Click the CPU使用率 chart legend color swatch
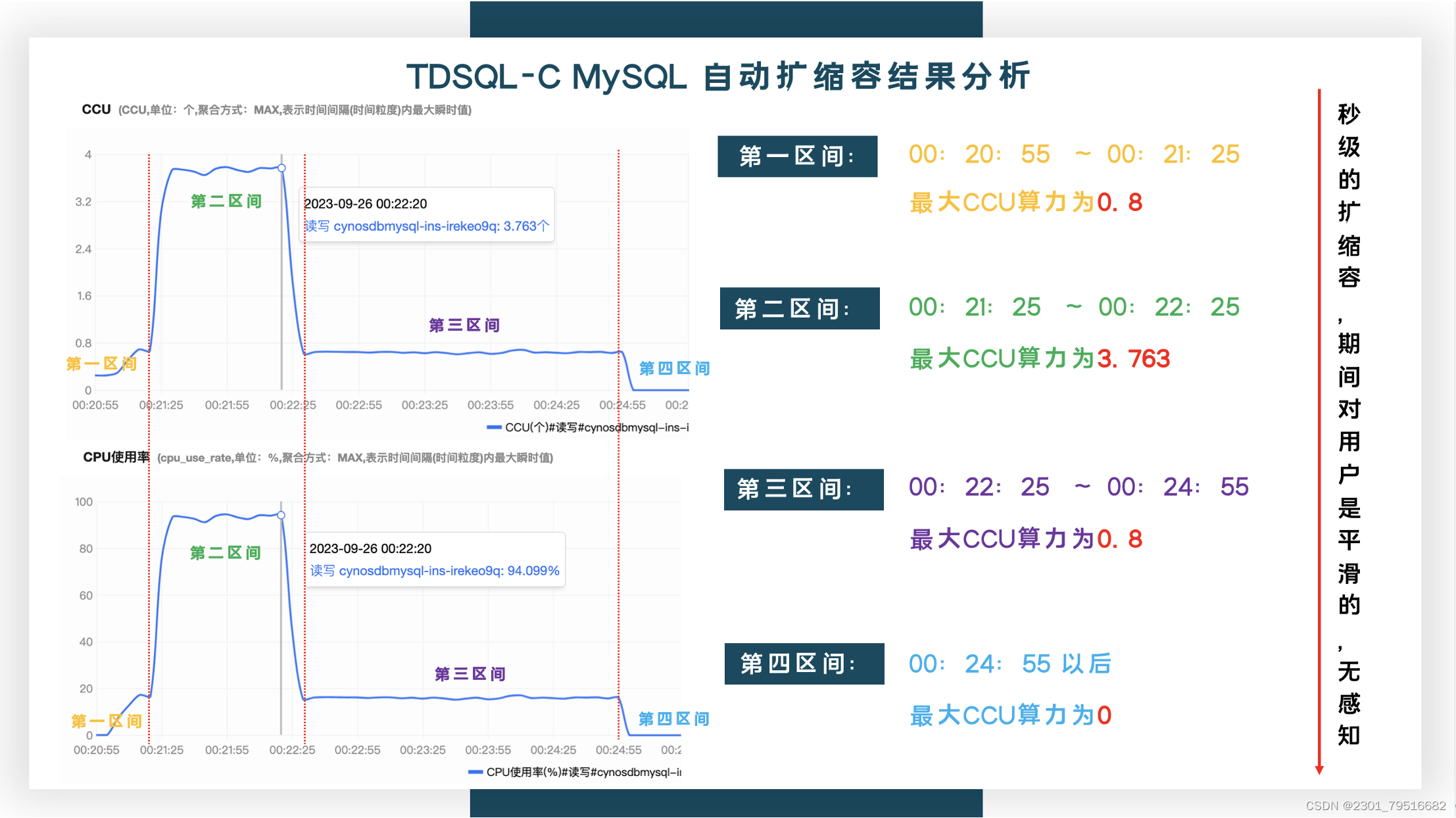 [475, 772]
